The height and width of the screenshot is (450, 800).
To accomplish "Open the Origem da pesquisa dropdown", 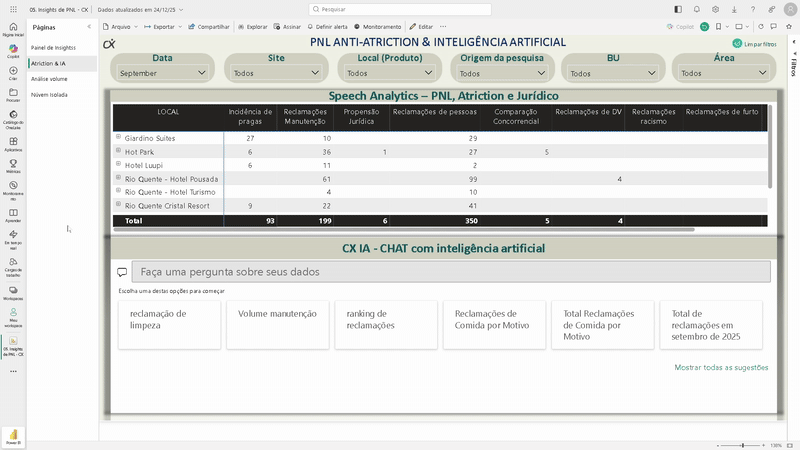I will pos(502,73).
